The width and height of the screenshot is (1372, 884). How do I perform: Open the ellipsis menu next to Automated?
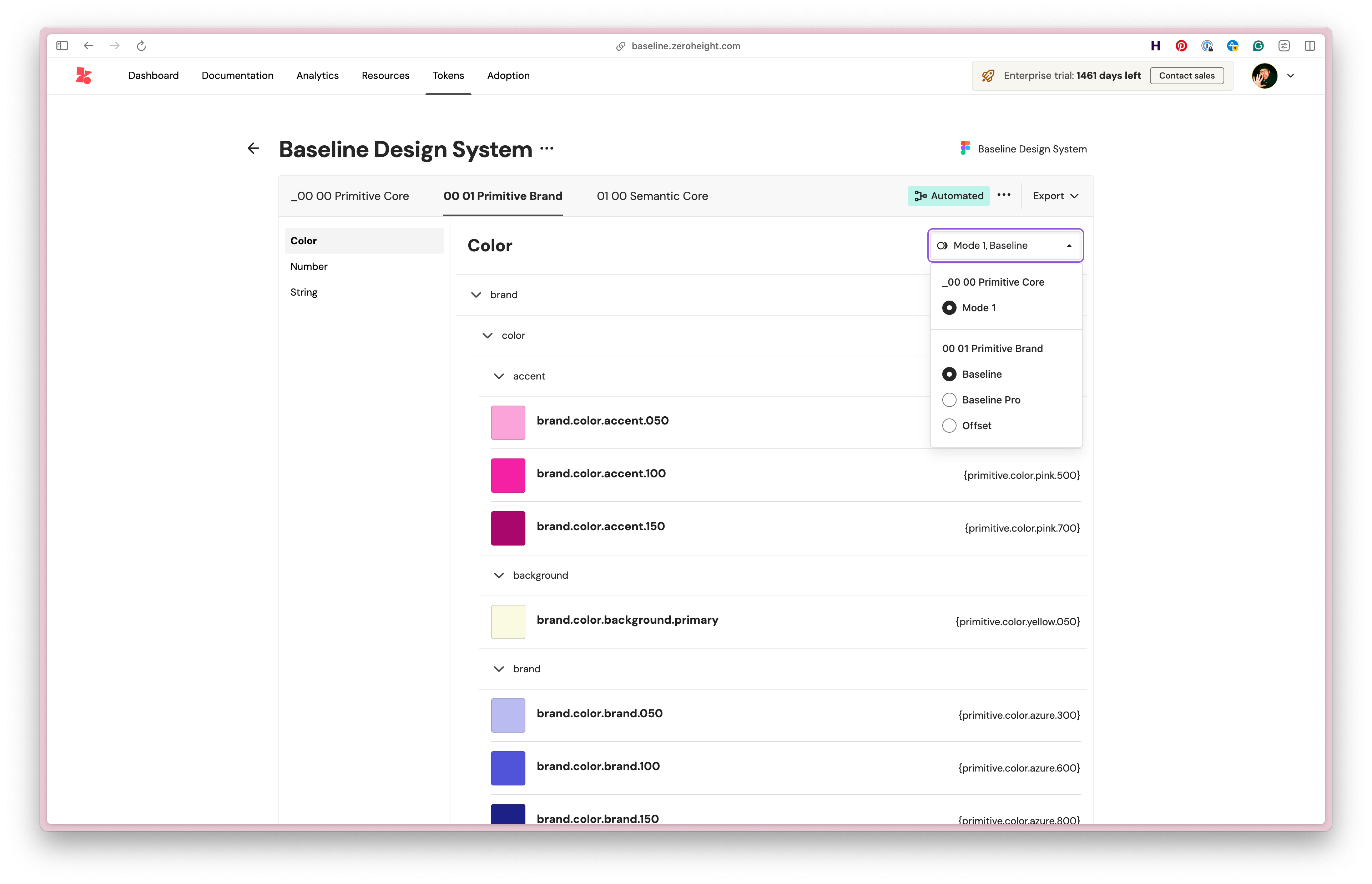(1004, 196)
